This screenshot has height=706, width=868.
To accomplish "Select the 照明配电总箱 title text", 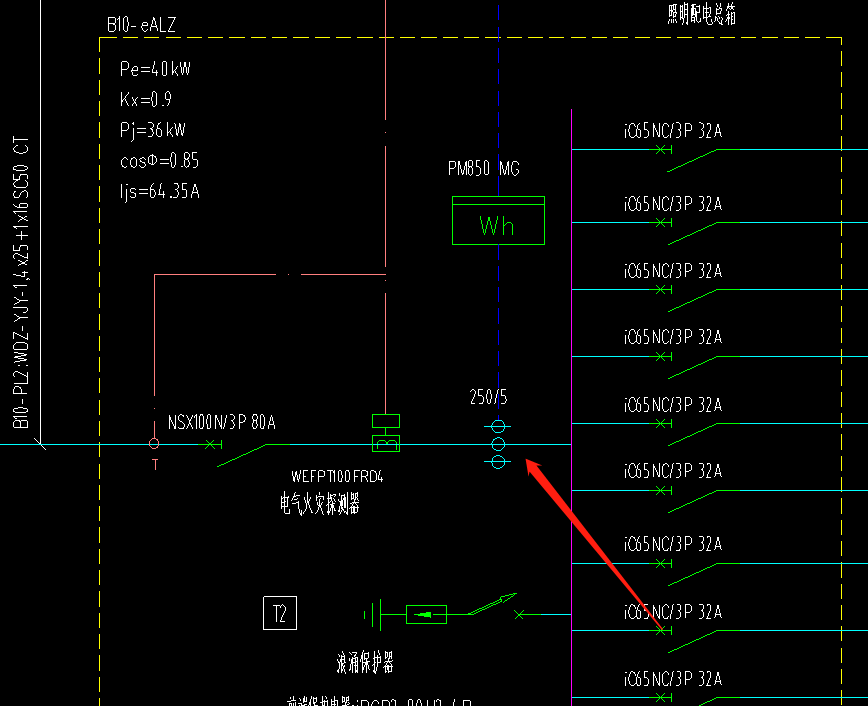I will point(701,14).
